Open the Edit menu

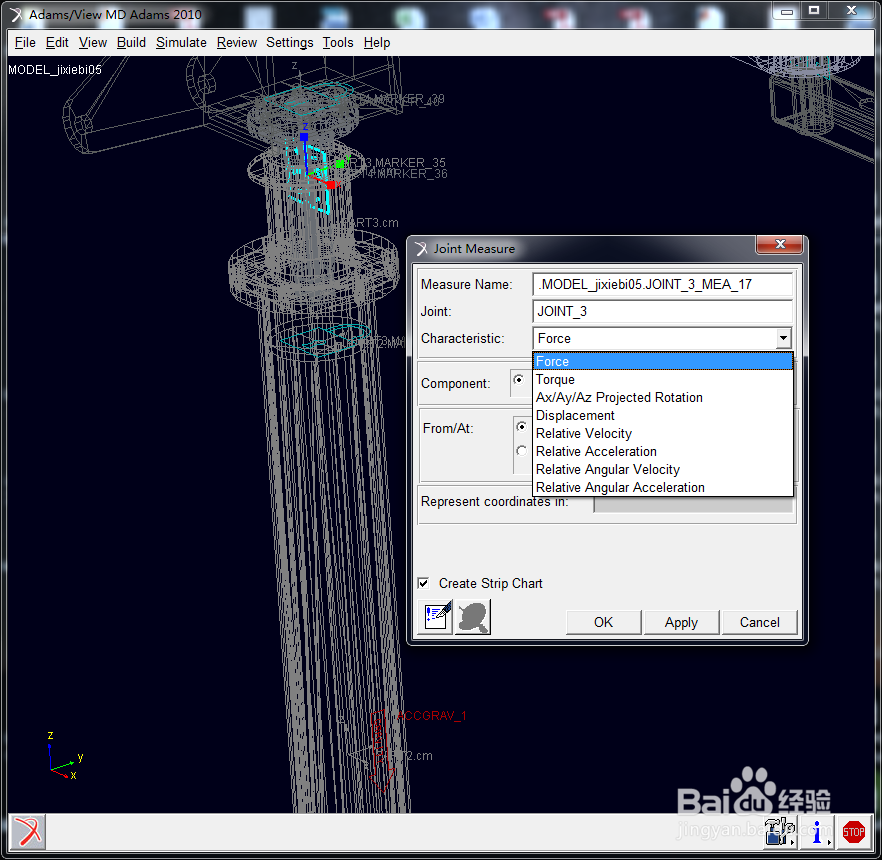point(57,43)
